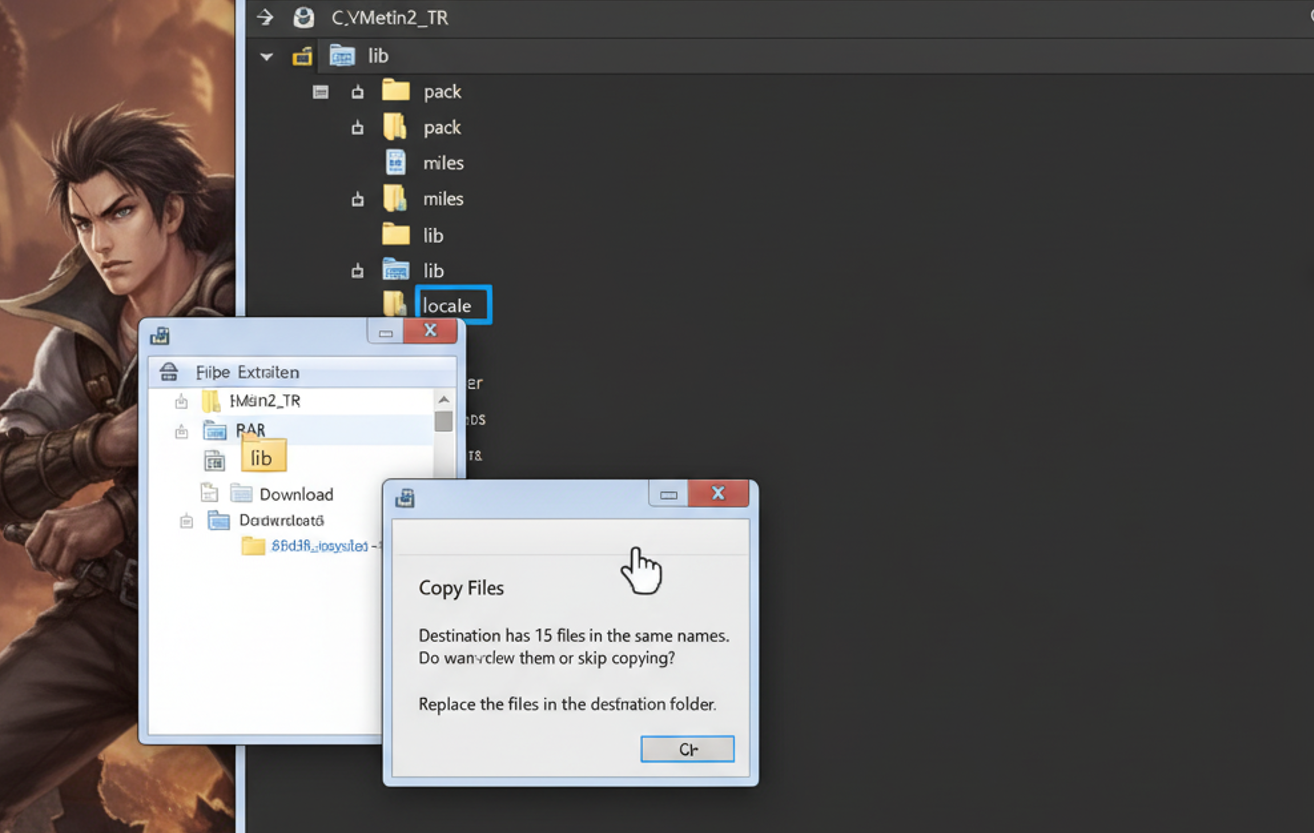Screen dimensions: 1314x833
Task: Click the plain yellow lib folder icon
Action: 396,235
